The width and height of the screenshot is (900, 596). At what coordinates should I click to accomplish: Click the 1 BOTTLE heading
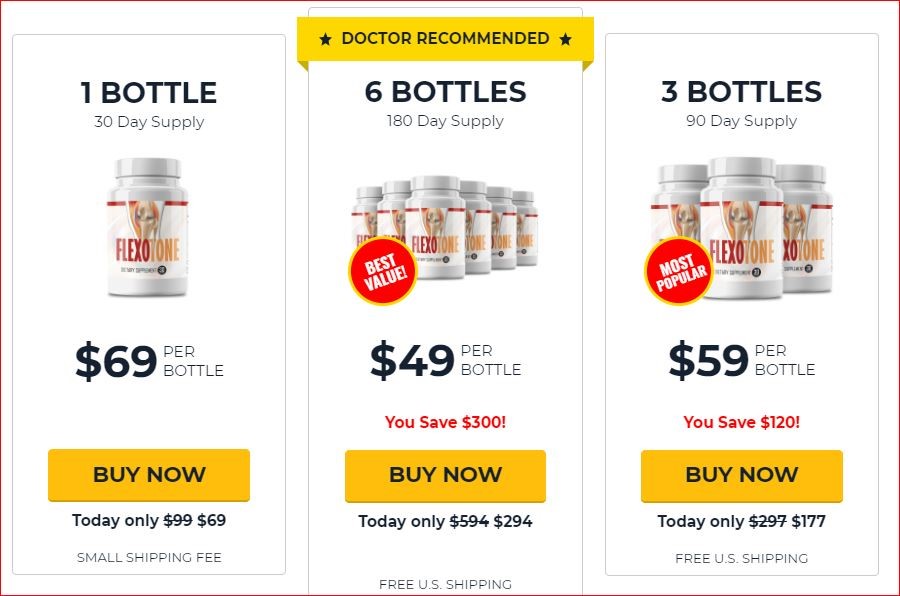149,92
